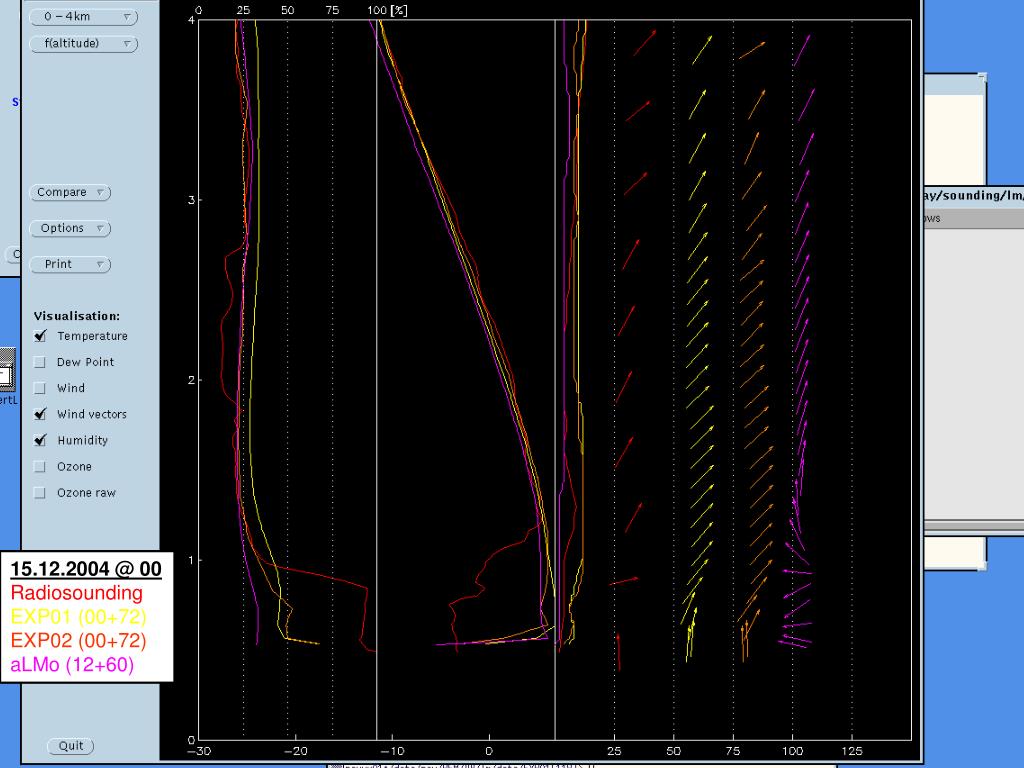Screen dimensions: 1024x768
Task: Click the EXP01 (00+72) legend entry
Action: tap(78, 616)
